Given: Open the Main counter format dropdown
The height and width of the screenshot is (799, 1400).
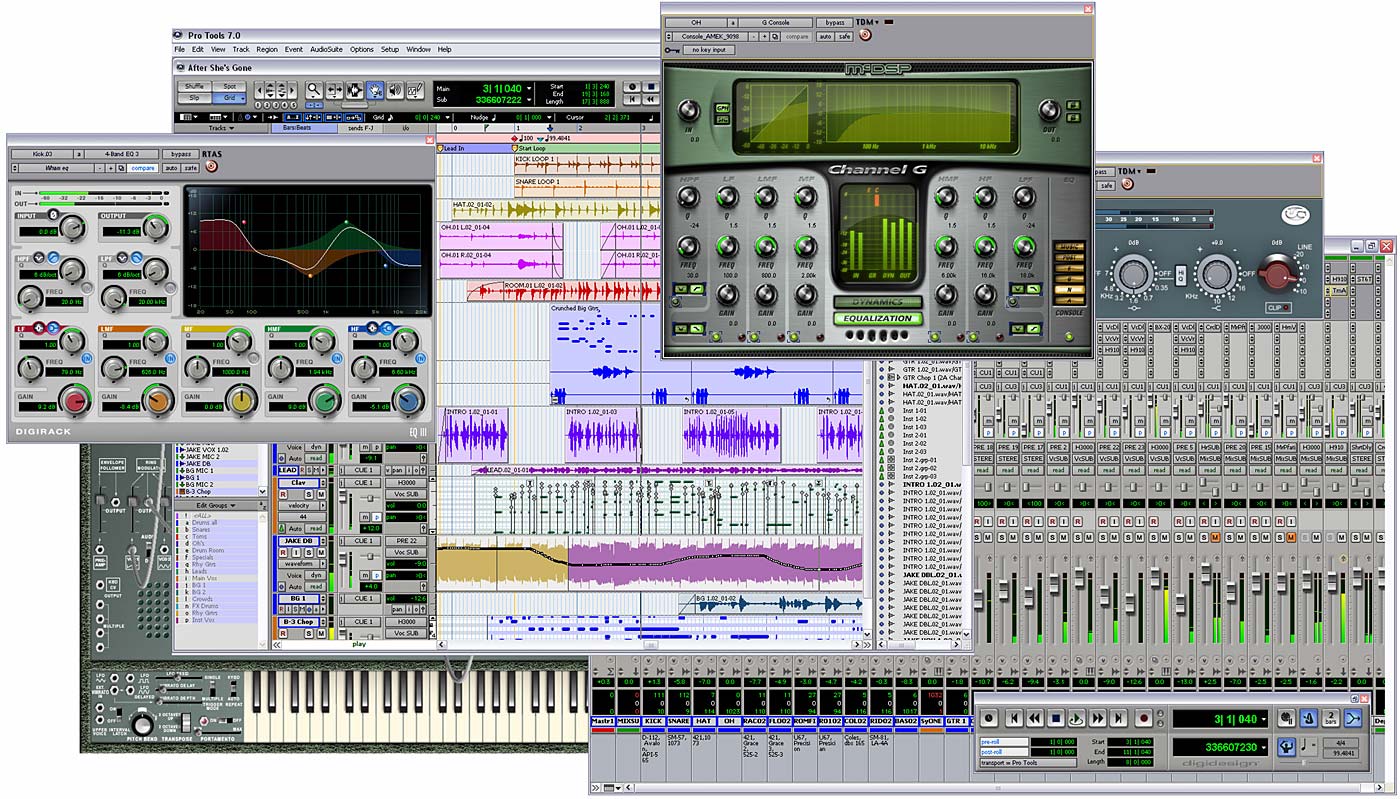Looking at the screenshot, I should (529, 89).
